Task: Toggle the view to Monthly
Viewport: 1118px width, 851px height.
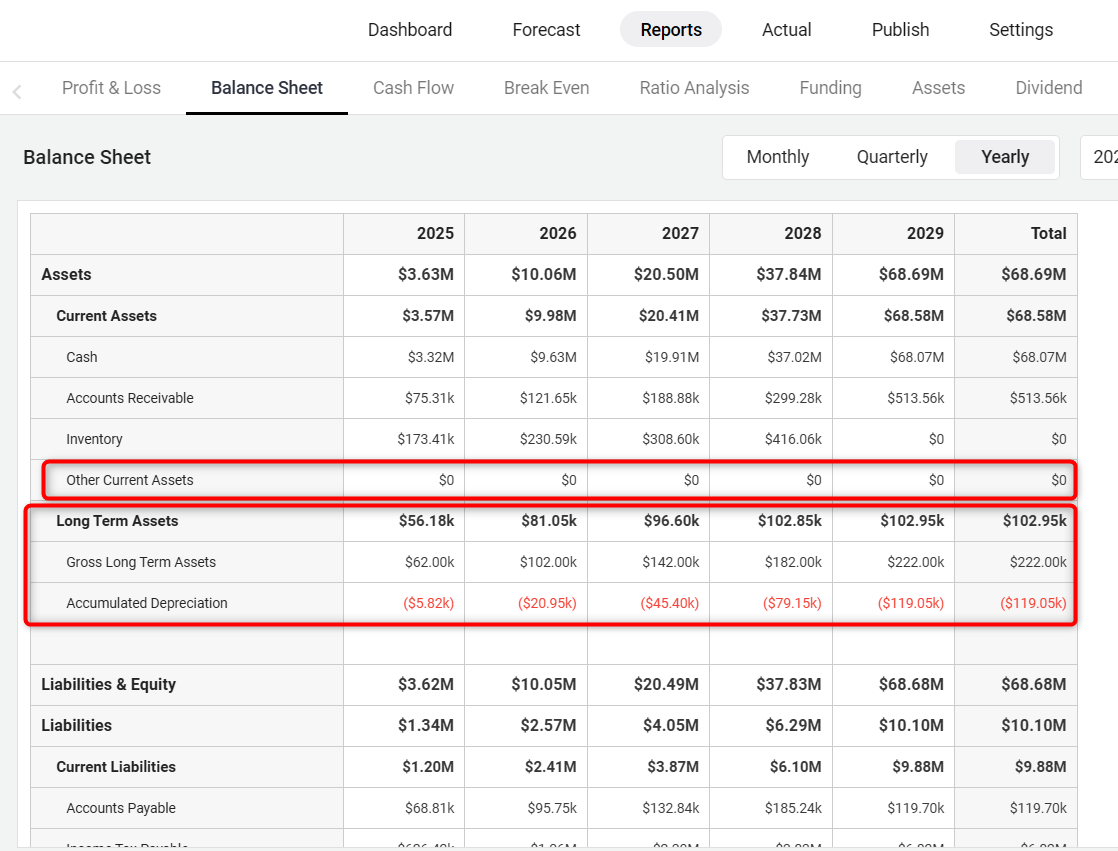Action: [778, 157]
